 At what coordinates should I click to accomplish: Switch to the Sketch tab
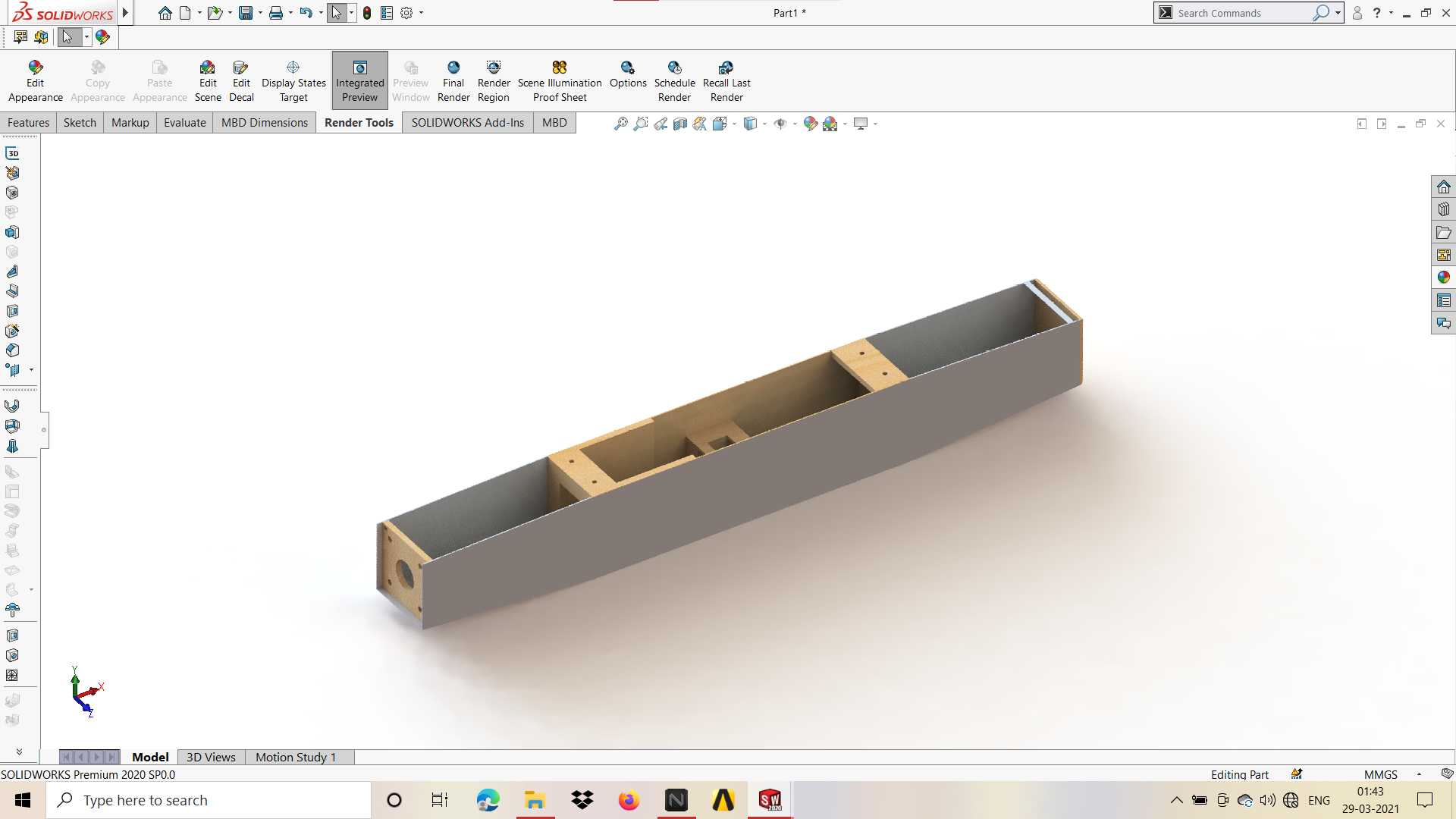click(x=80, y=123)
